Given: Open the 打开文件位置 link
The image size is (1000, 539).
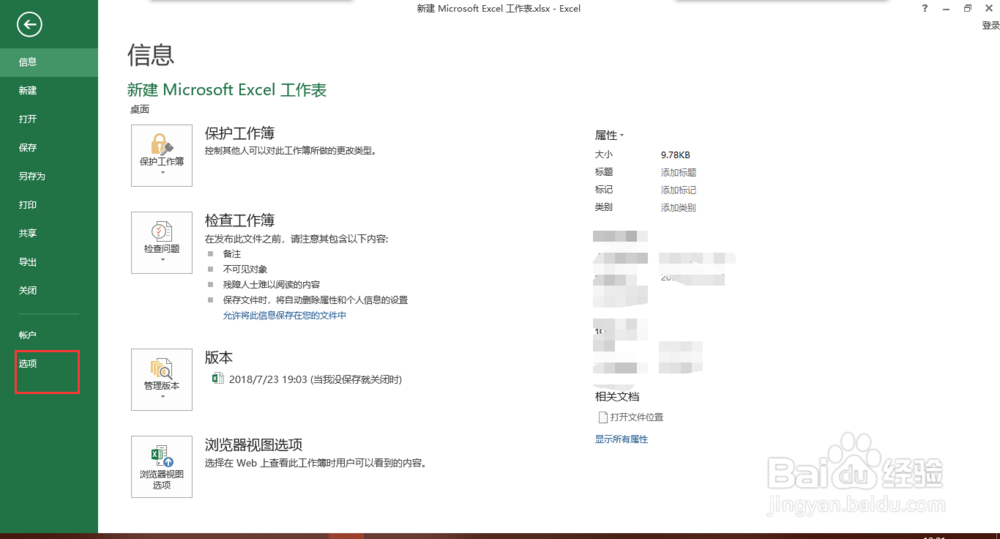Looking at the screenshot, I should (x=631, y=417).
